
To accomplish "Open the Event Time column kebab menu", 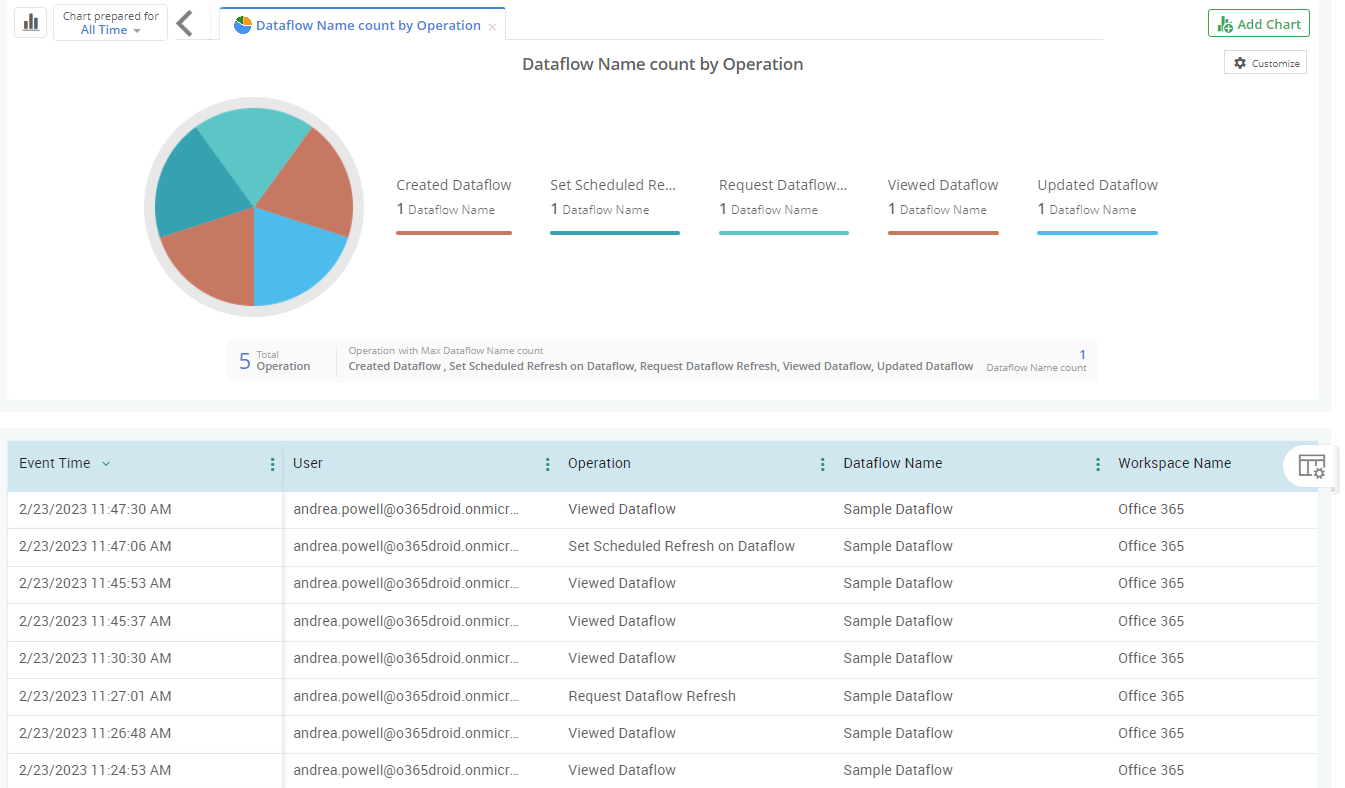I will point(272,464).
